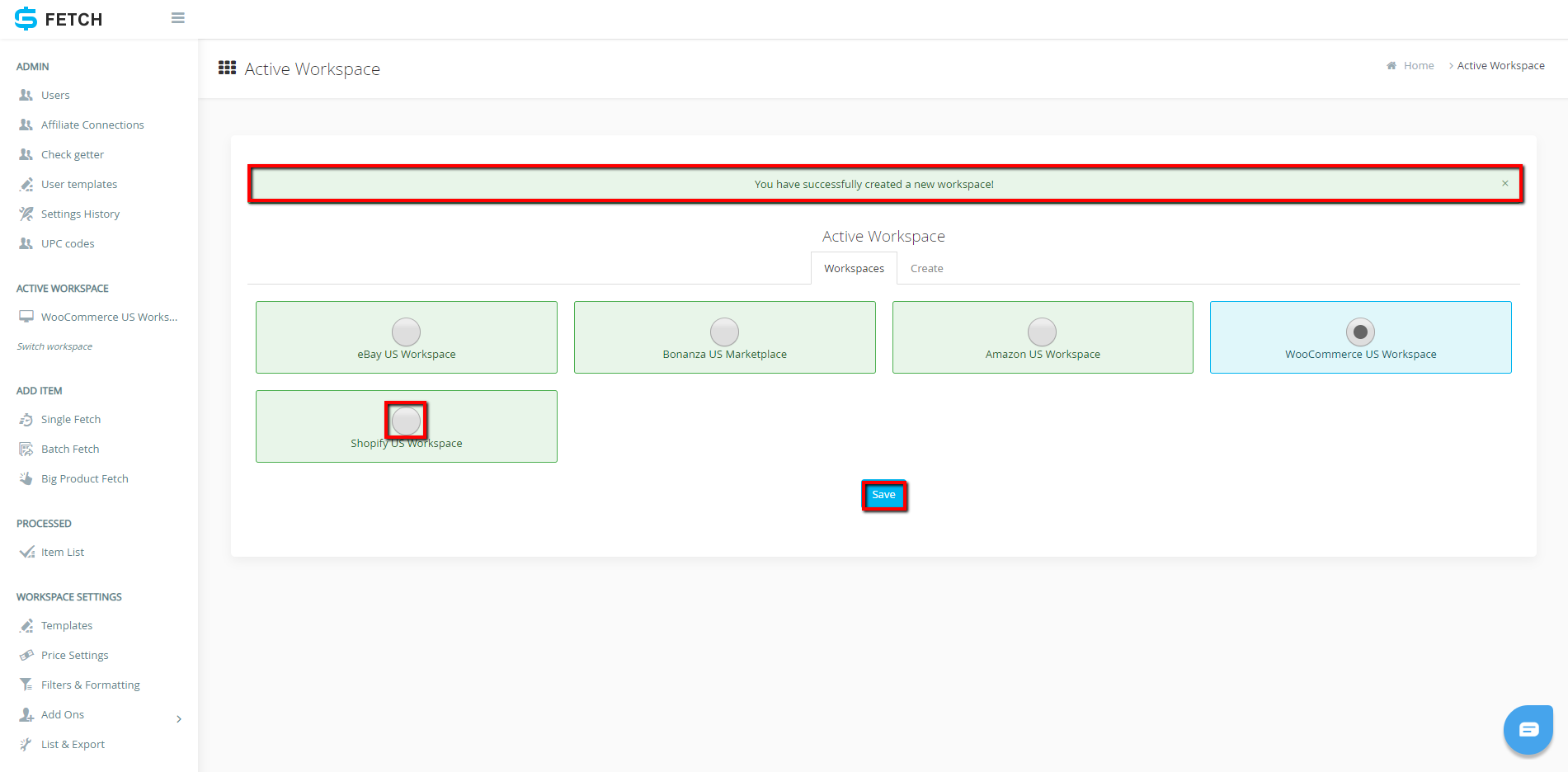Click the Bonanza US Marketplace label
Viewport: 1568px width, 772px height.
(x=724, y=354)
